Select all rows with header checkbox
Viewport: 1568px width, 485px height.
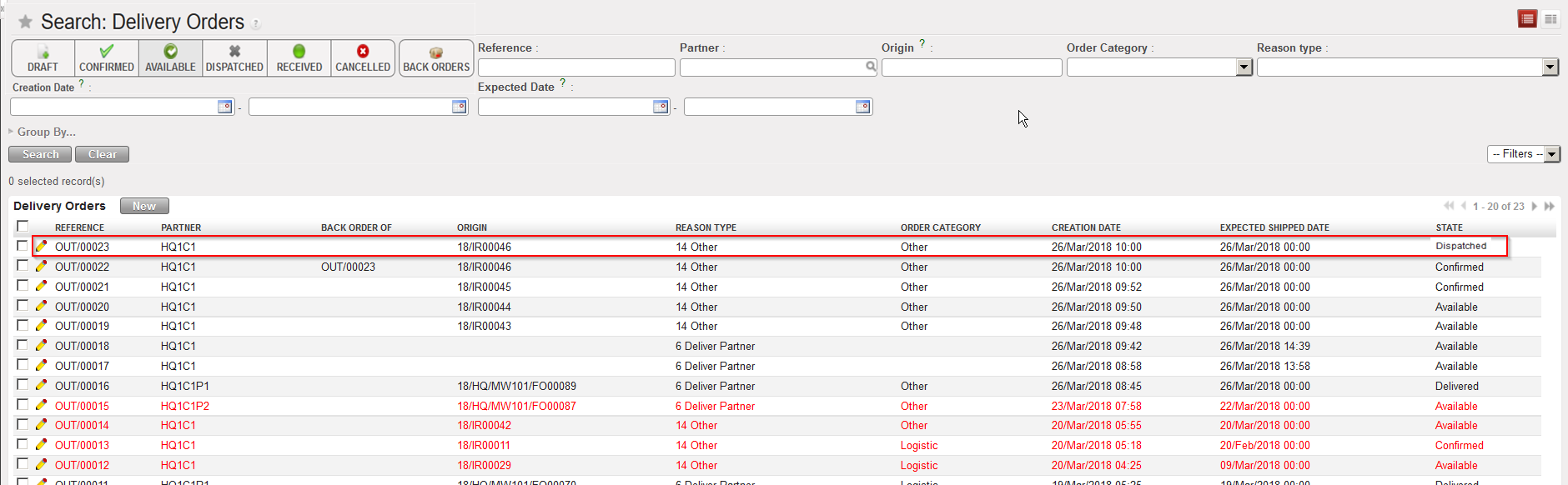pyautogui.click(x=23, y=226)
